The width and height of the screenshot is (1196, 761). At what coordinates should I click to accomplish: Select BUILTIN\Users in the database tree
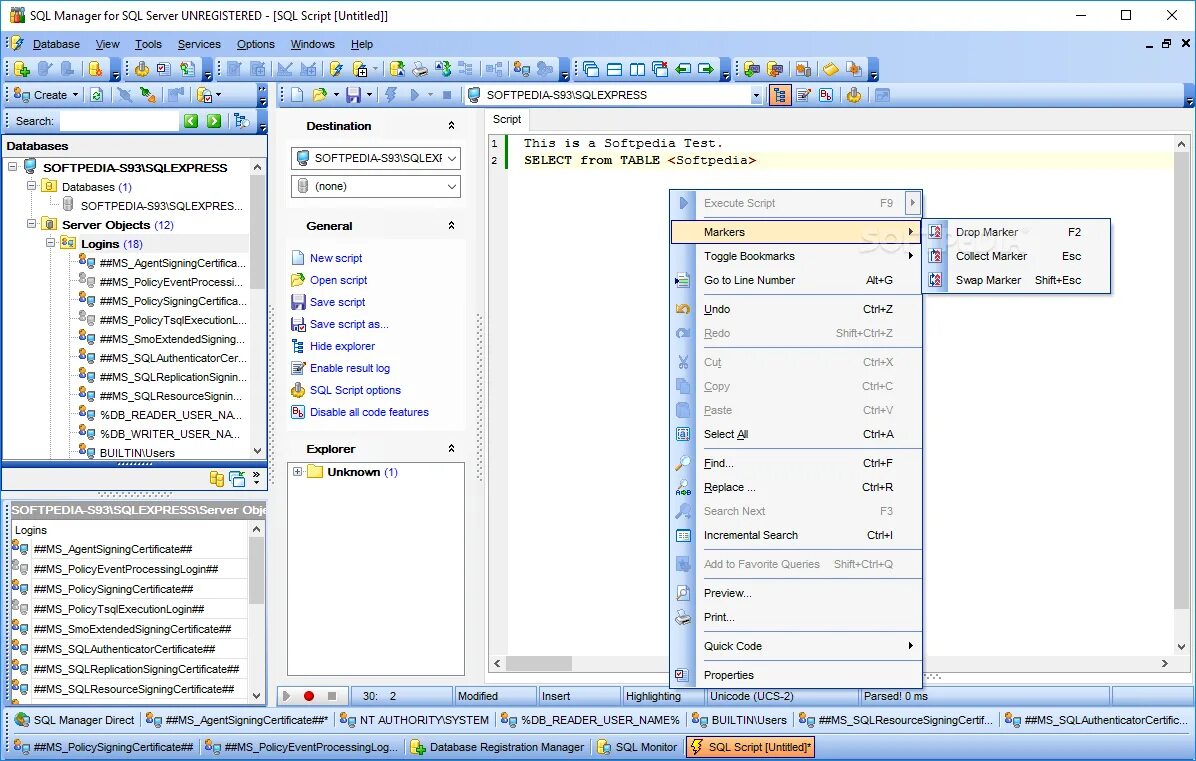(137, 453)
